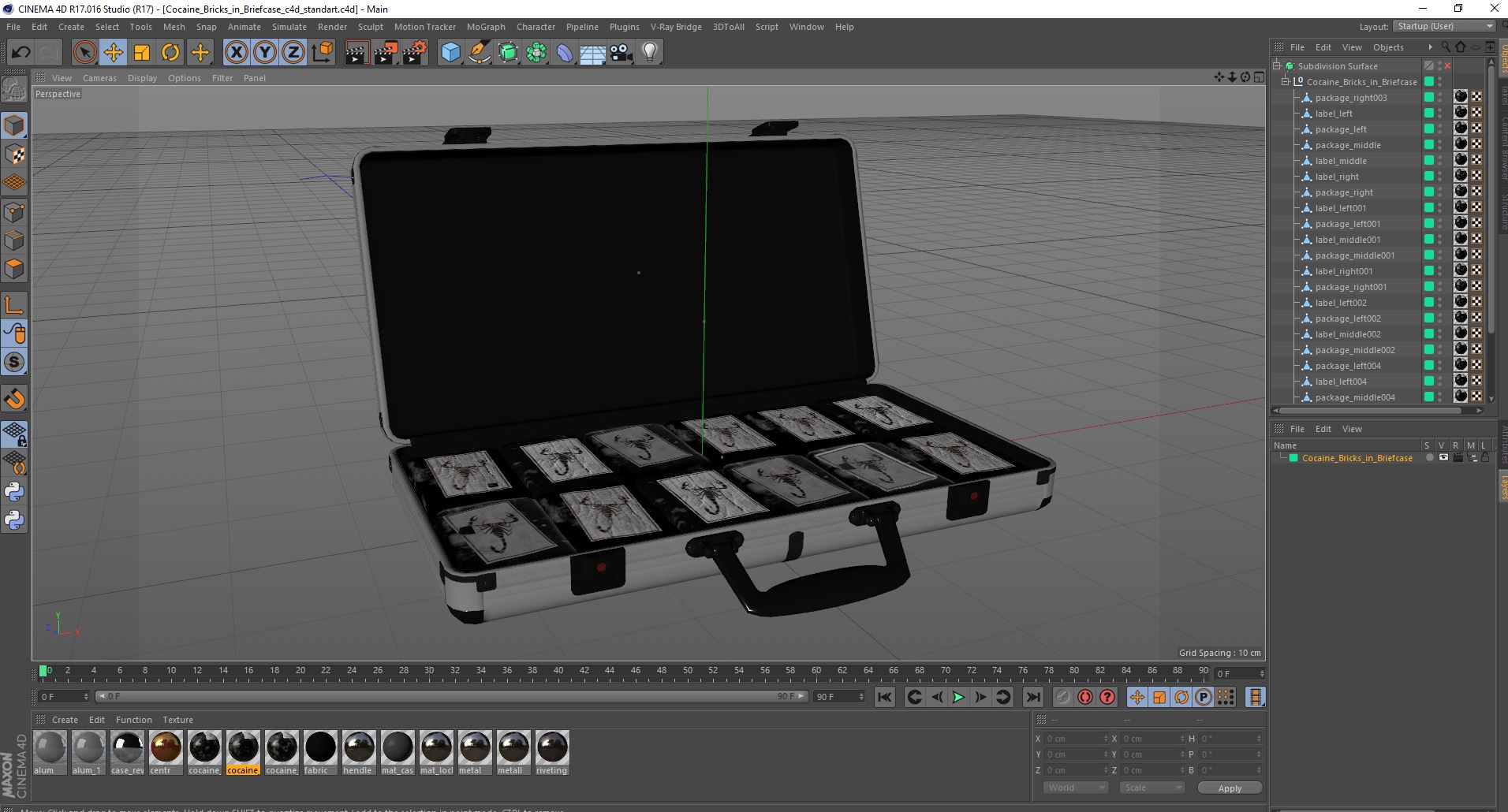
Task: Click the end frame 90 F field
Action: (x=840, y=697)
